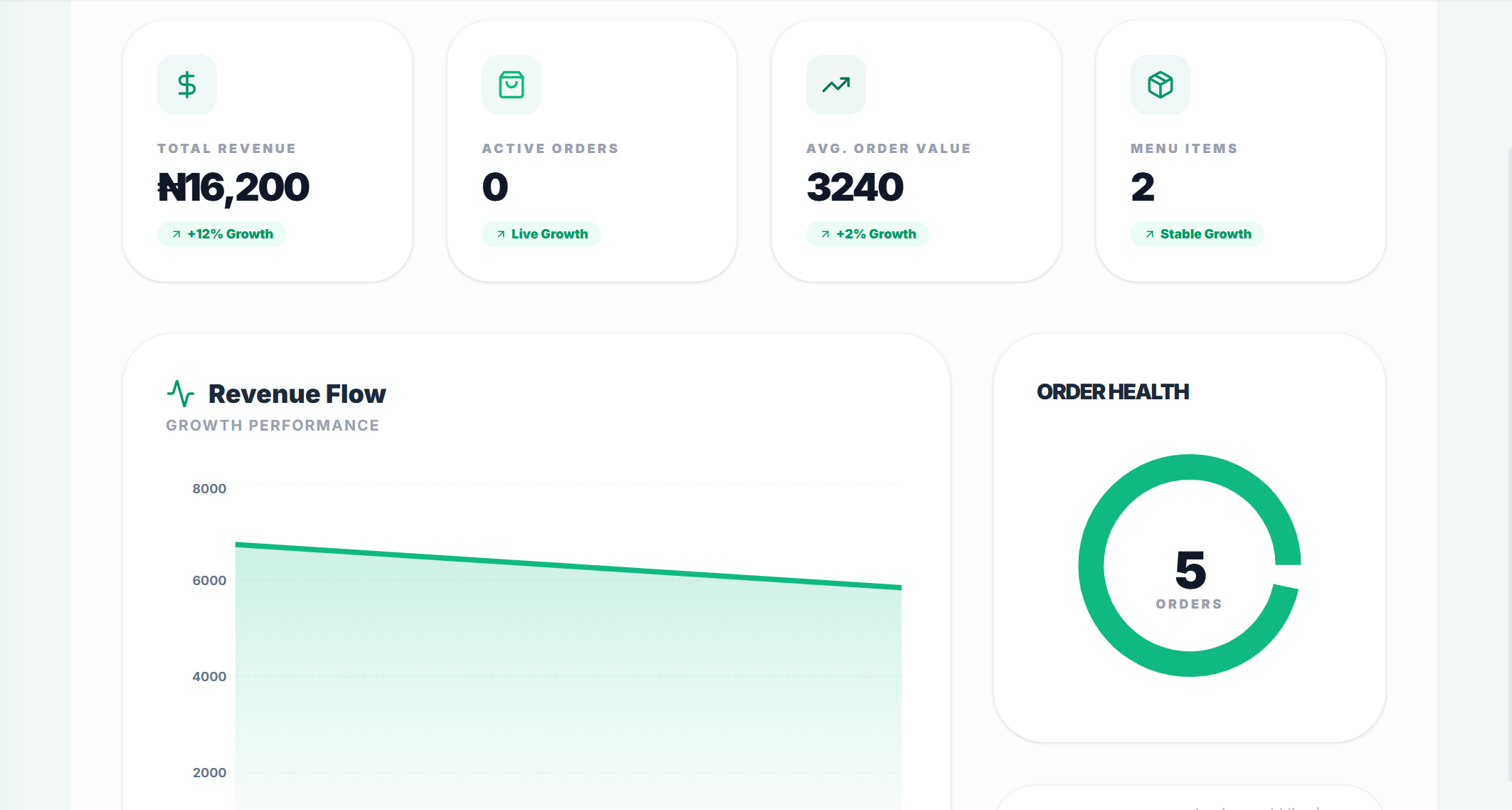The image size is (1512, 810).
Task: Click the green revenue trend line
Action: coord(569,567)
